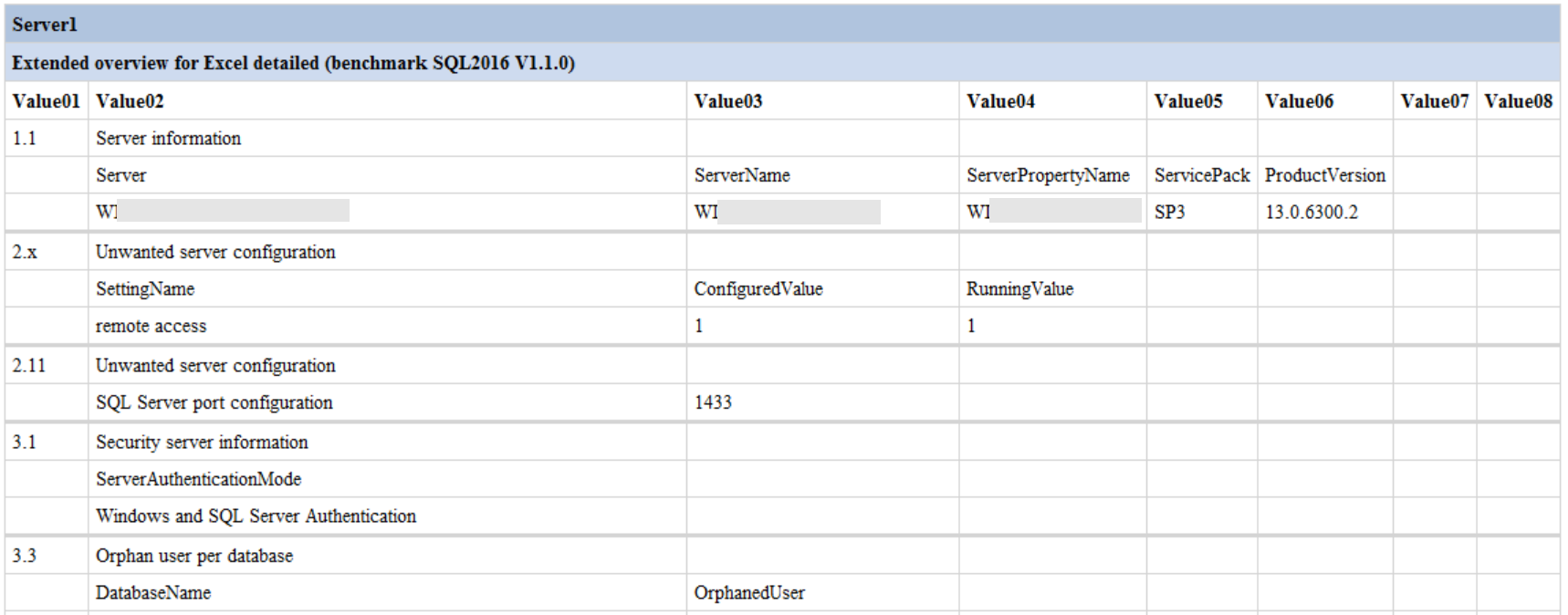Select the "SP3" service pack value
The height and width of the screenshot is (615, 1568).
[1169, 212]
